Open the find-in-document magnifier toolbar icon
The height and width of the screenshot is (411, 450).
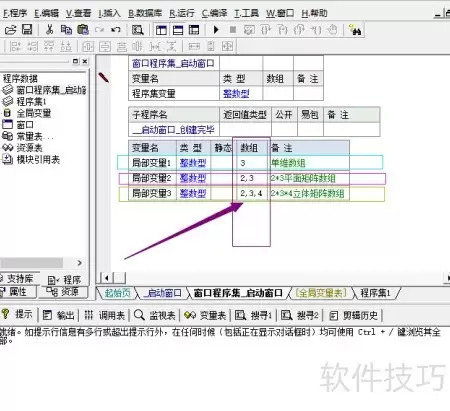(137, 30)
